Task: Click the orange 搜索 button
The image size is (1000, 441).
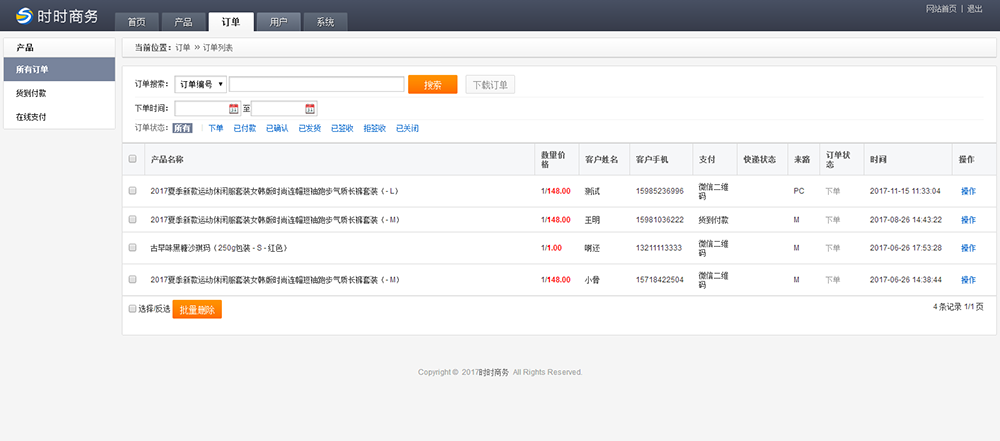Action: point(432,85)
